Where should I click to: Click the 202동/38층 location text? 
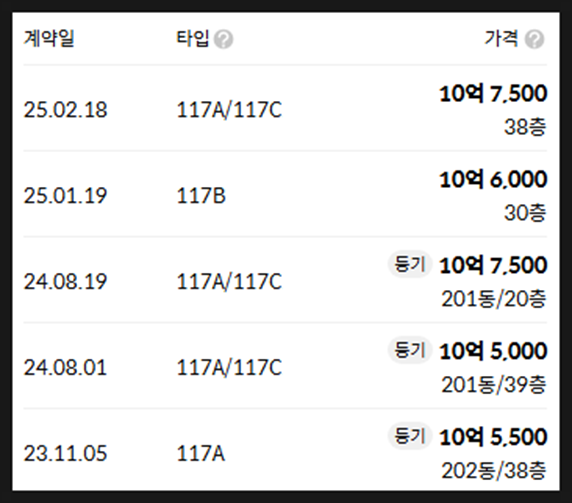494,471
